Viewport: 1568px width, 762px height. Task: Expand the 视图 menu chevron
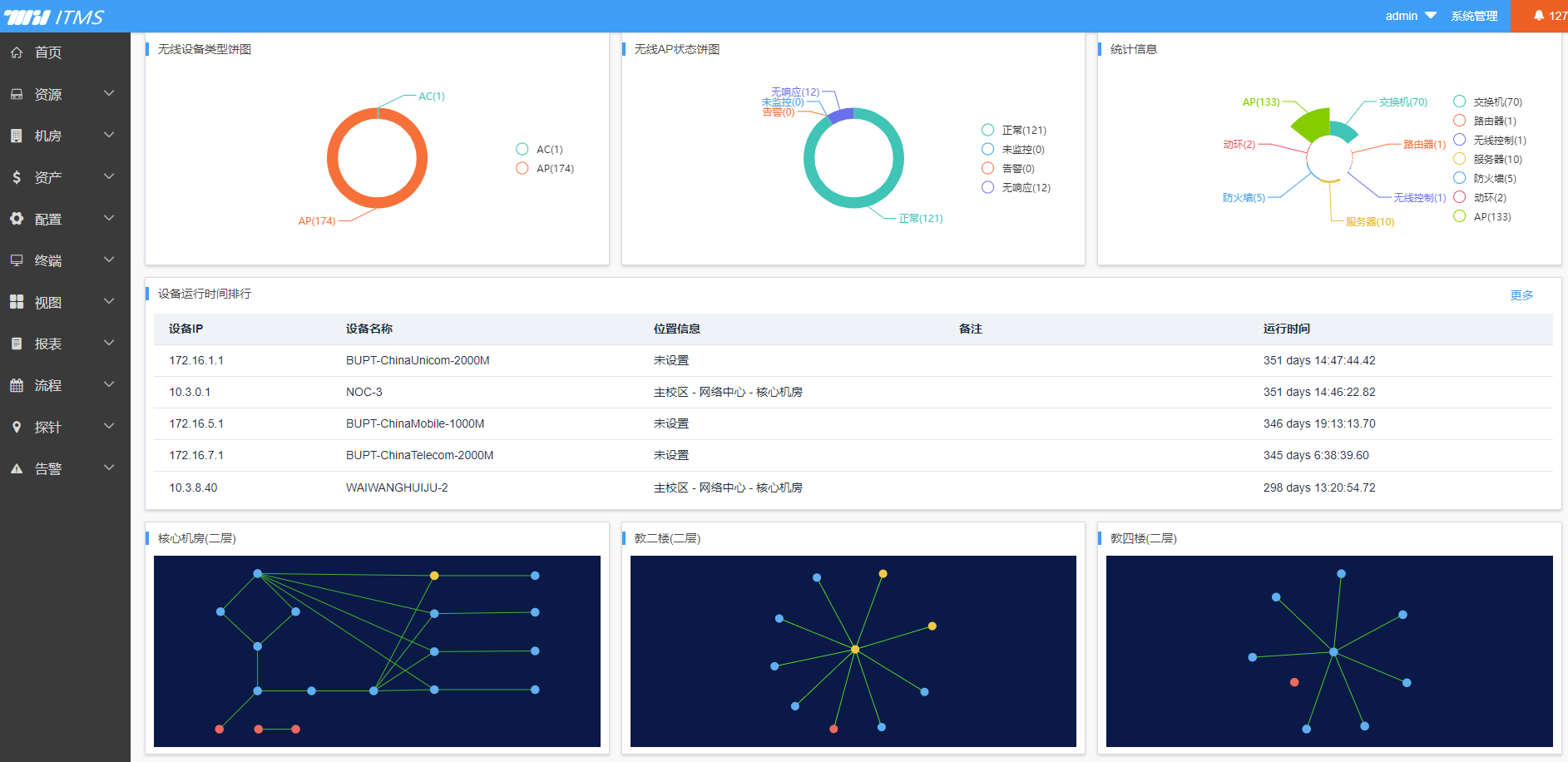tap(109, 301)
